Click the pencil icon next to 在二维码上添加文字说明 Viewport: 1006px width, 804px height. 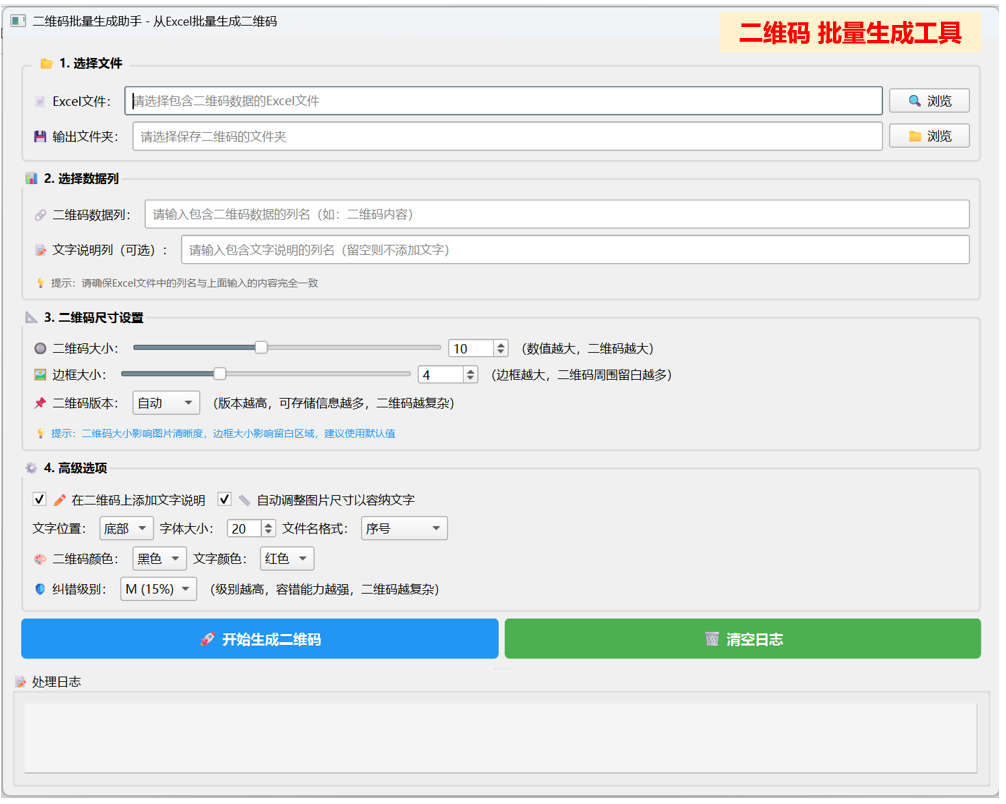tap(60, 500)
